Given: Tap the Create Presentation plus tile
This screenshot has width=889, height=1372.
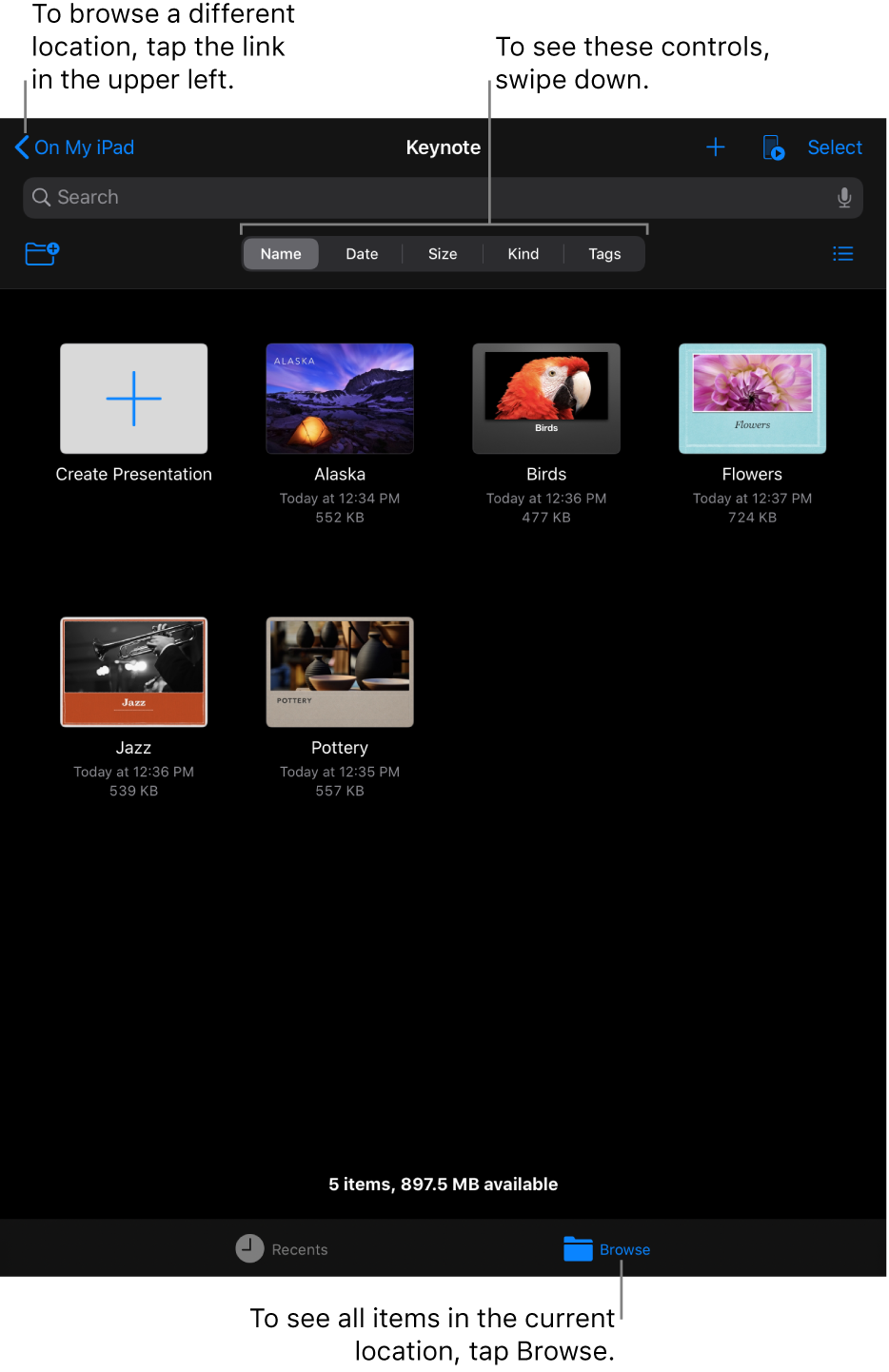Looking at the screenshot, I should (x=134, y=399).
